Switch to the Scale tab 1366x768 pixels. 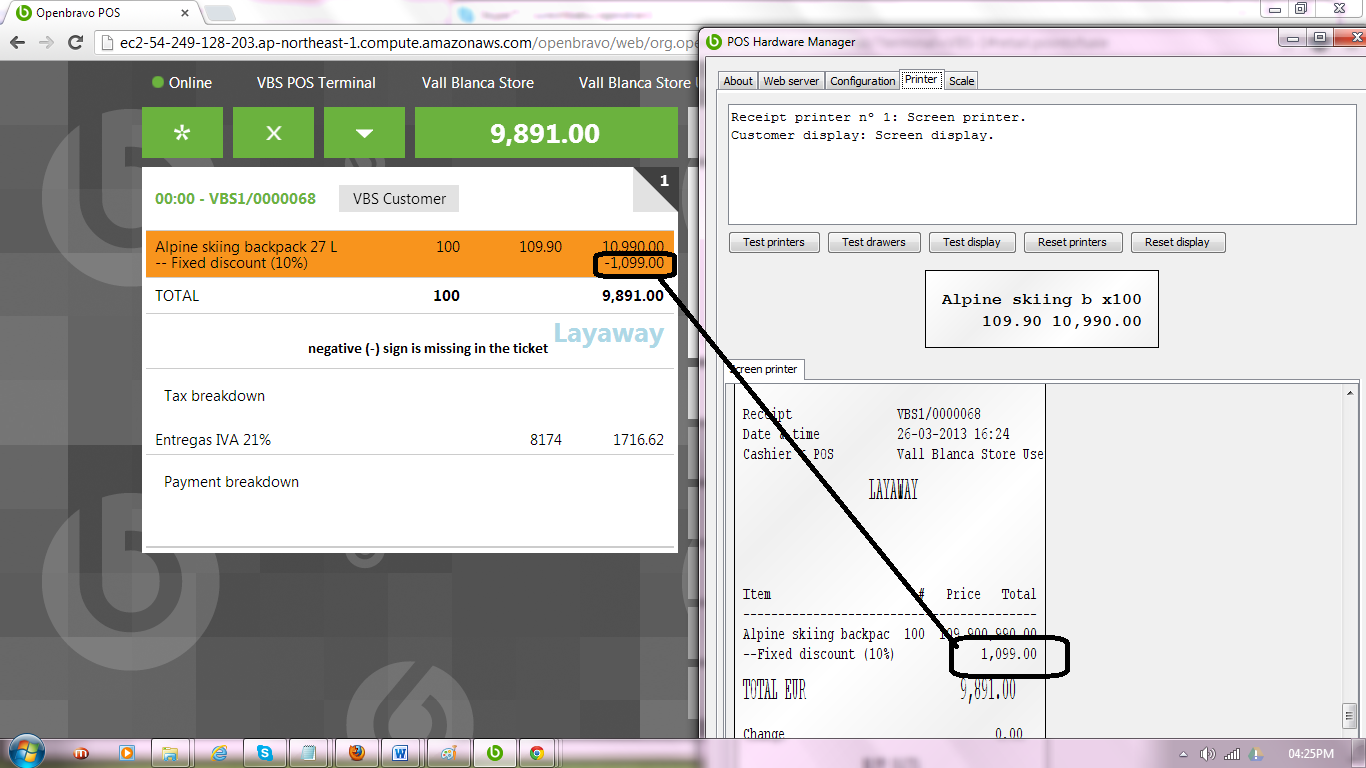[961, 81]
